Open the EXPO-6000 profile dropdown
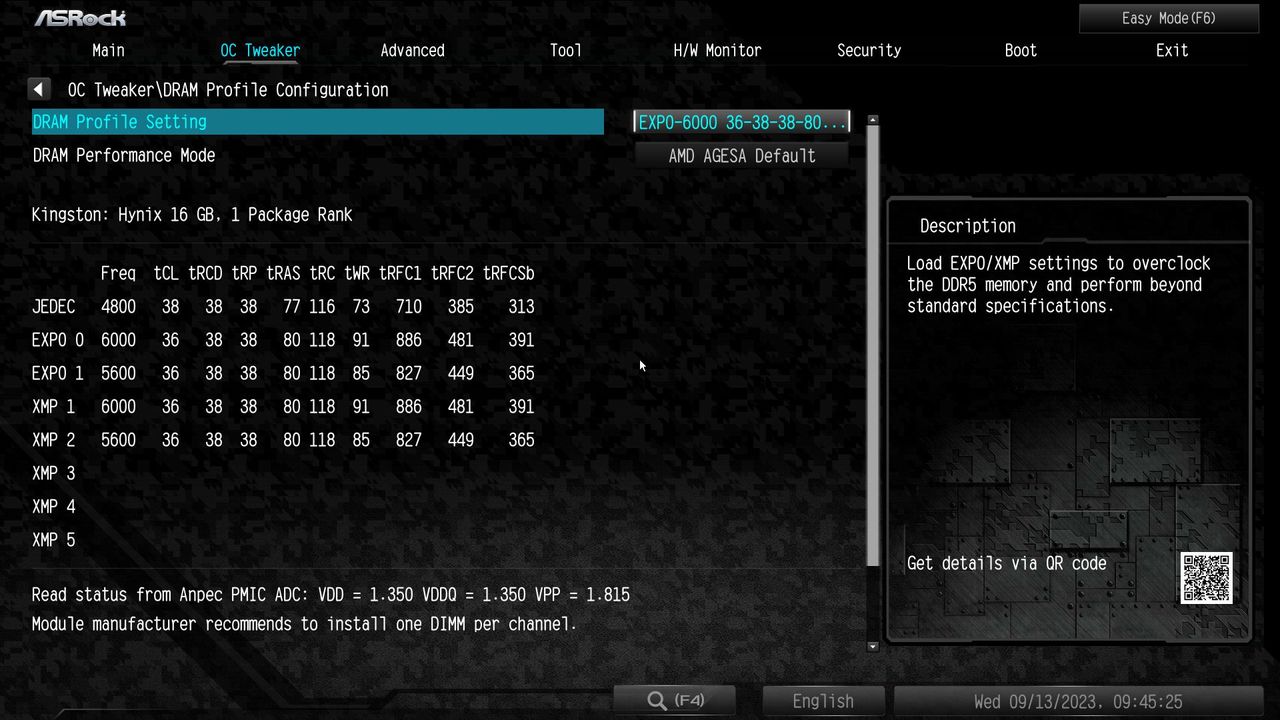Image resolution: width=1280 pixels, height=720 pixels. [742, 122]
